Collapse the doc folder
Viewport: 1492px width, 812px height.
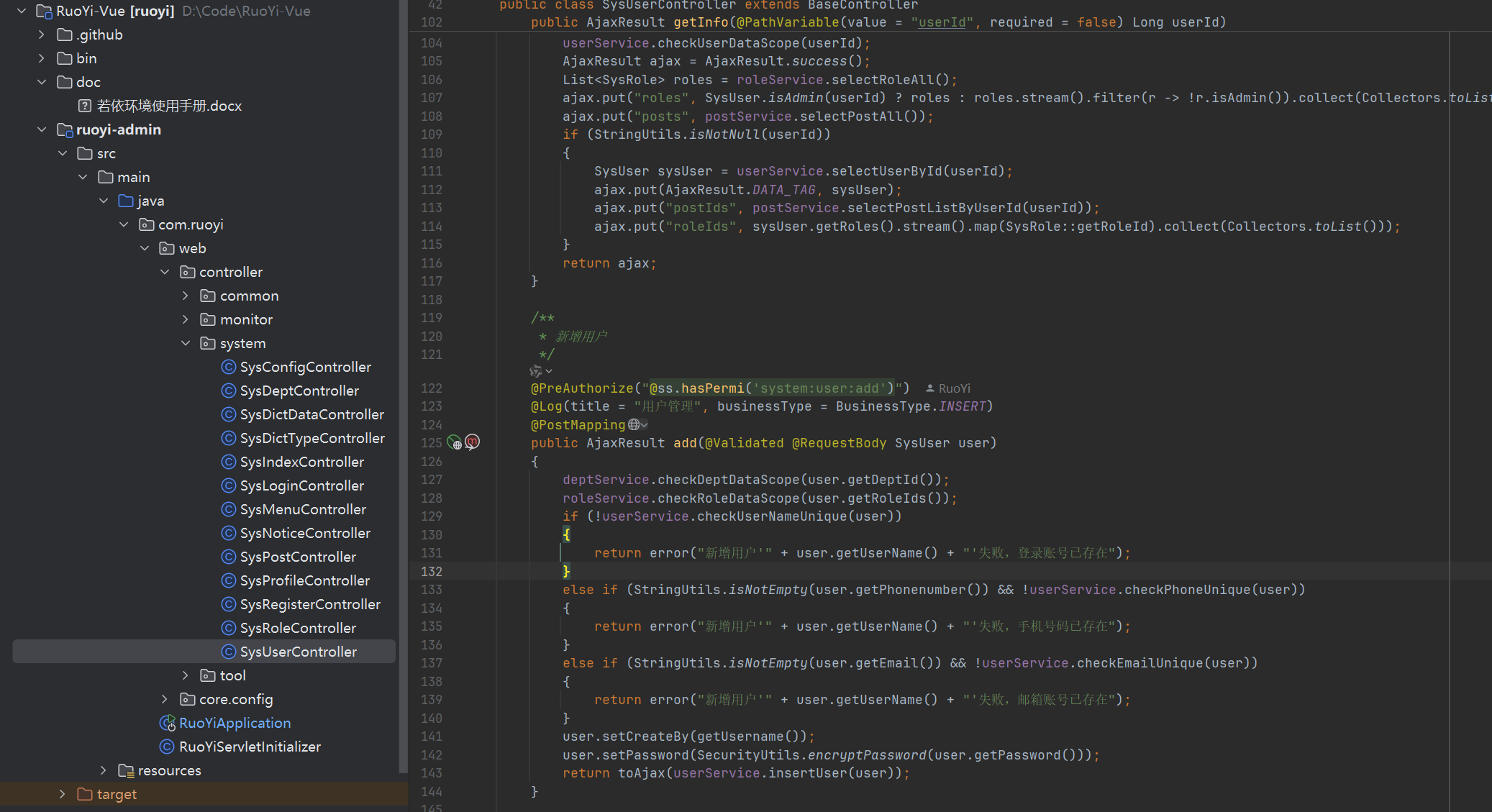tap(42, 82)
